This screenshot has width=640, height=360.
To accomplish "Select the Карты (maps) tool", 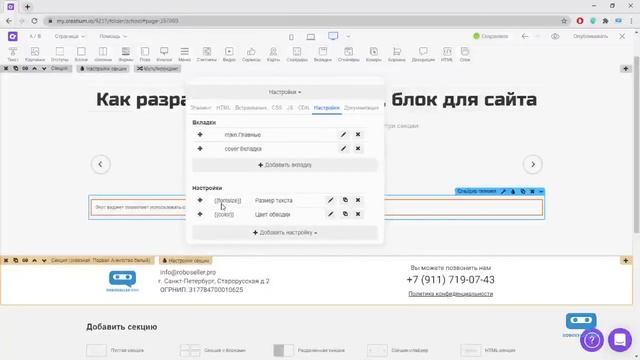I will 273,54.
